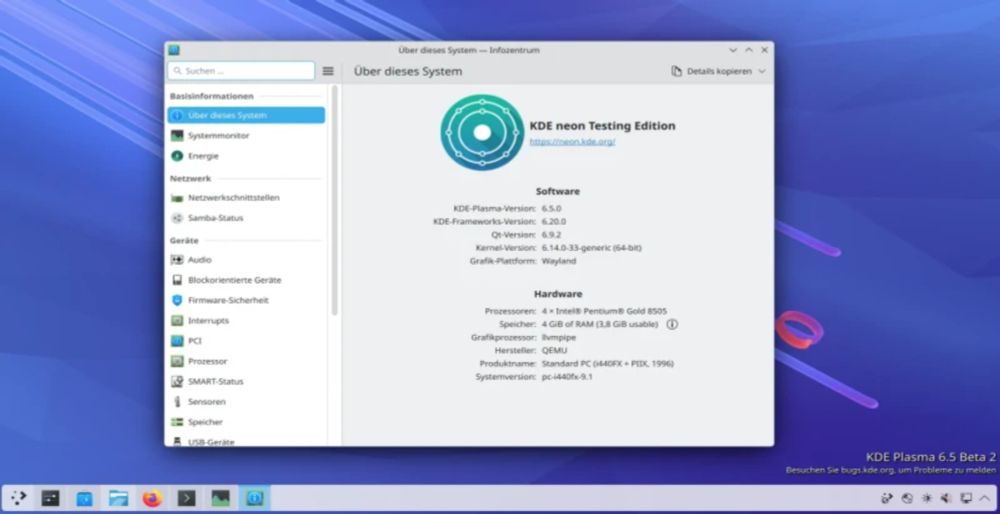Open the hamburger menu beside search
The width and height of the screenshot is (1000, 514).
328,71
